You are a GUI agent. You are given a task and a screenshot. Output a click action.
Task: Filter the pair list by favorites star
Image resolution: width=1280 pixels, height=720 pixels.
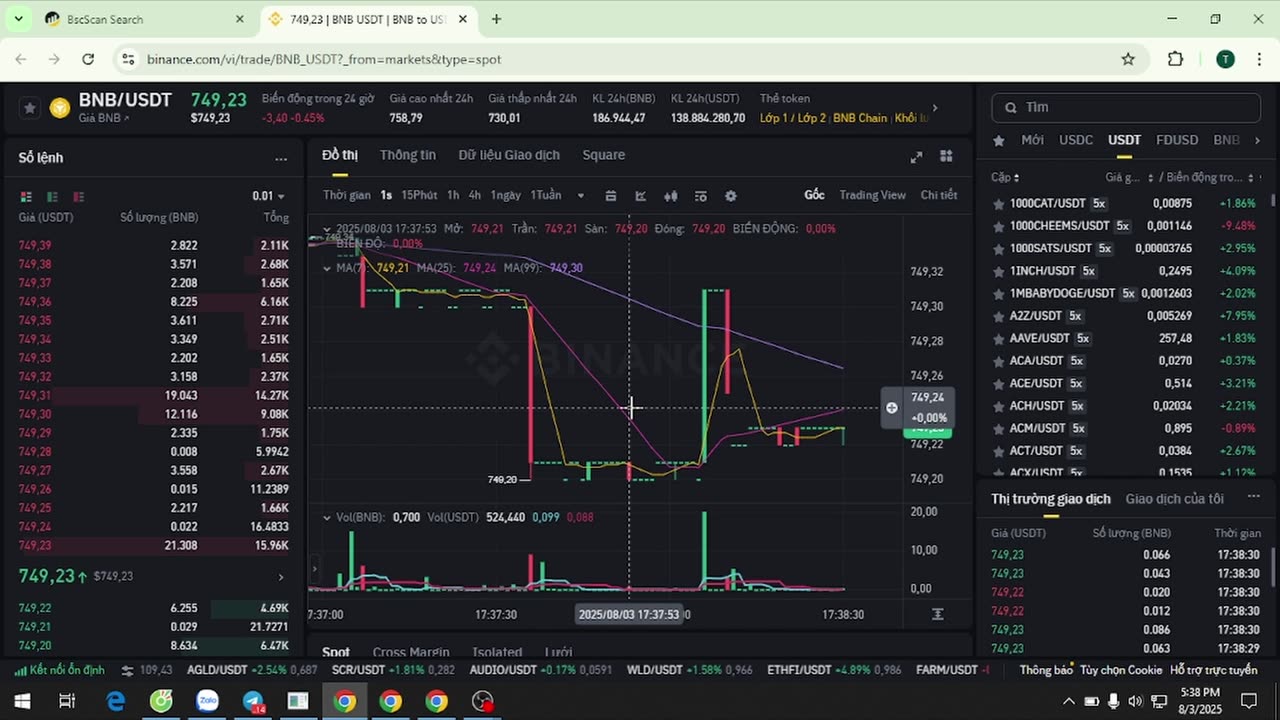(998, 140)
